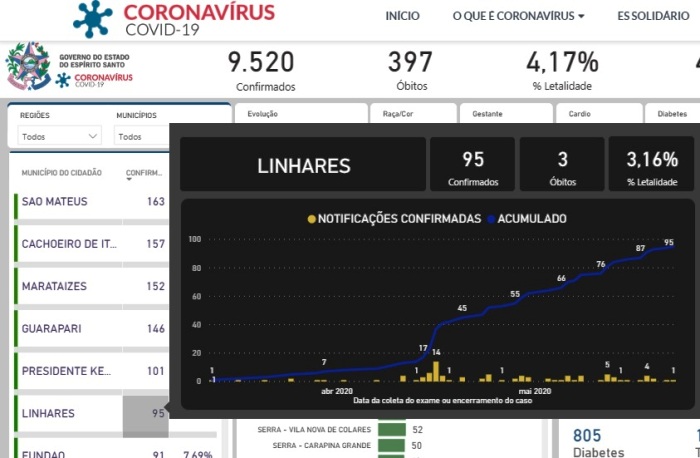
Task: Click the SERRA - VILA NOVA DE COLARES bar
Action: click(x=392, y=429)
